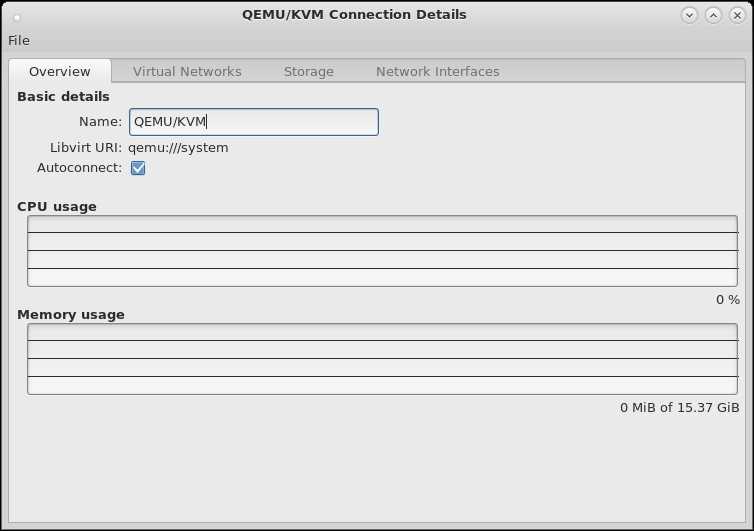This screenshot has width=754, height=531.
Task: Click the connection Name input field
Action: click(253, 122)
